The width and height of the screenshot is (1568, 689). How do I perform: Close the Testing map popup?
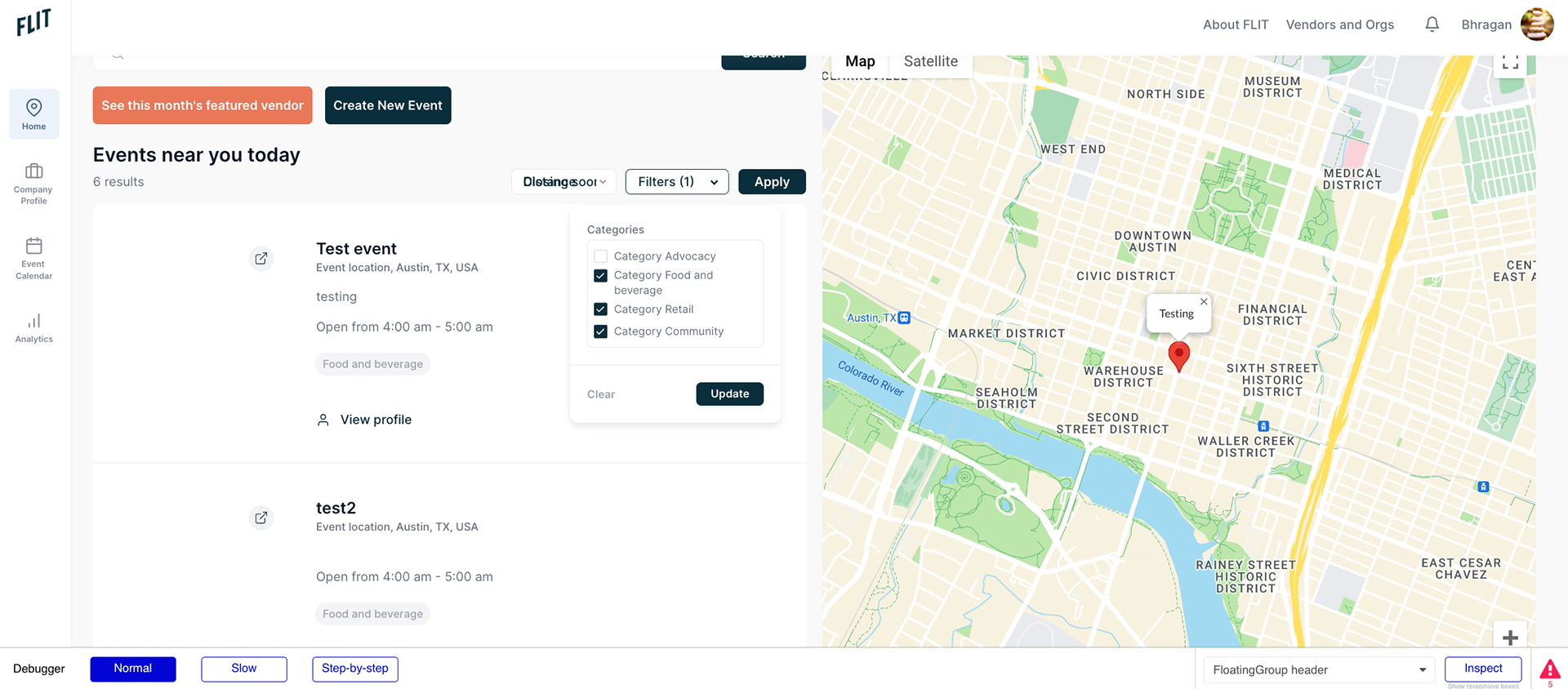click(1204, 302)
